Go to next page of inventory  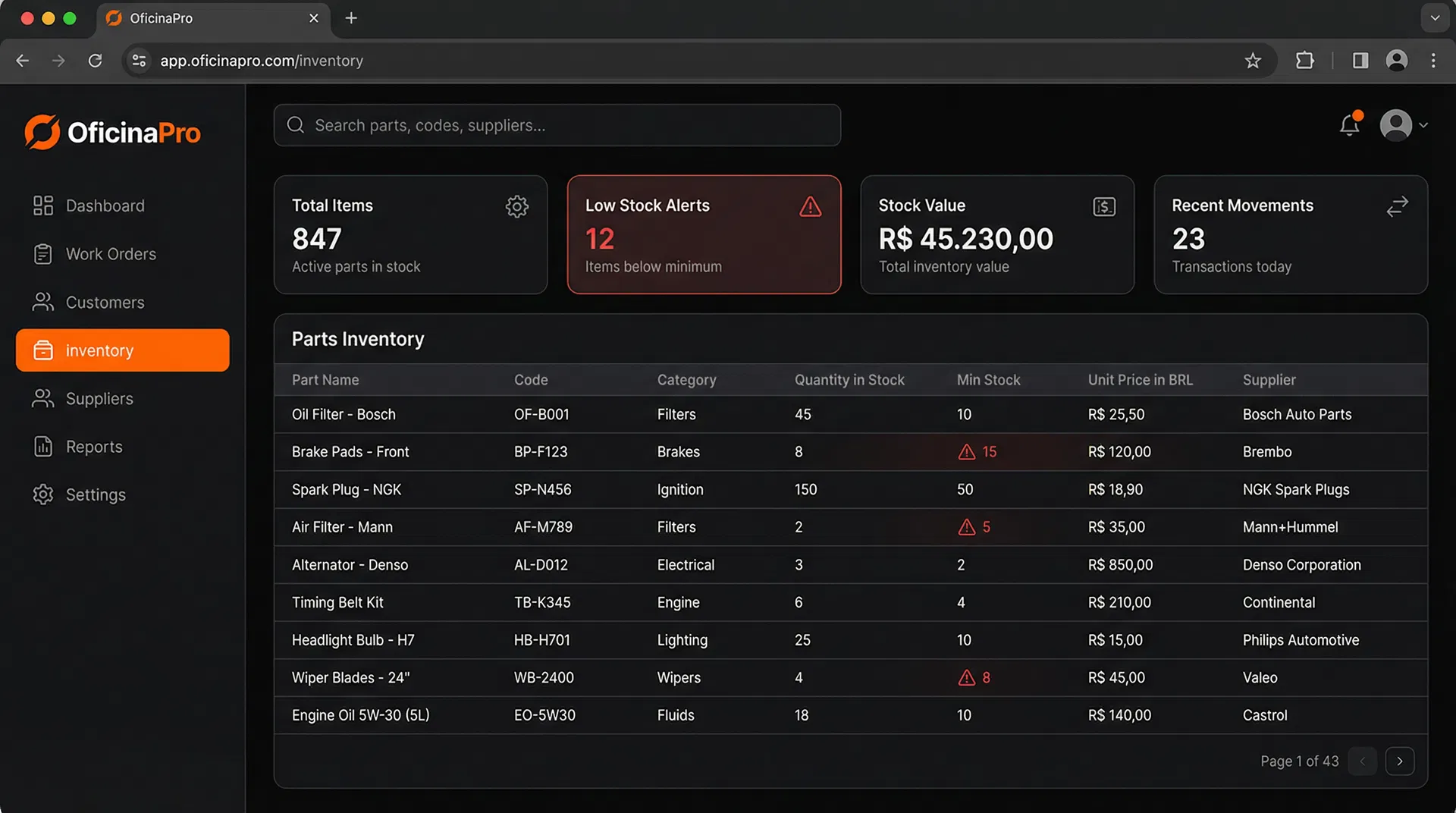[1399, 761]
